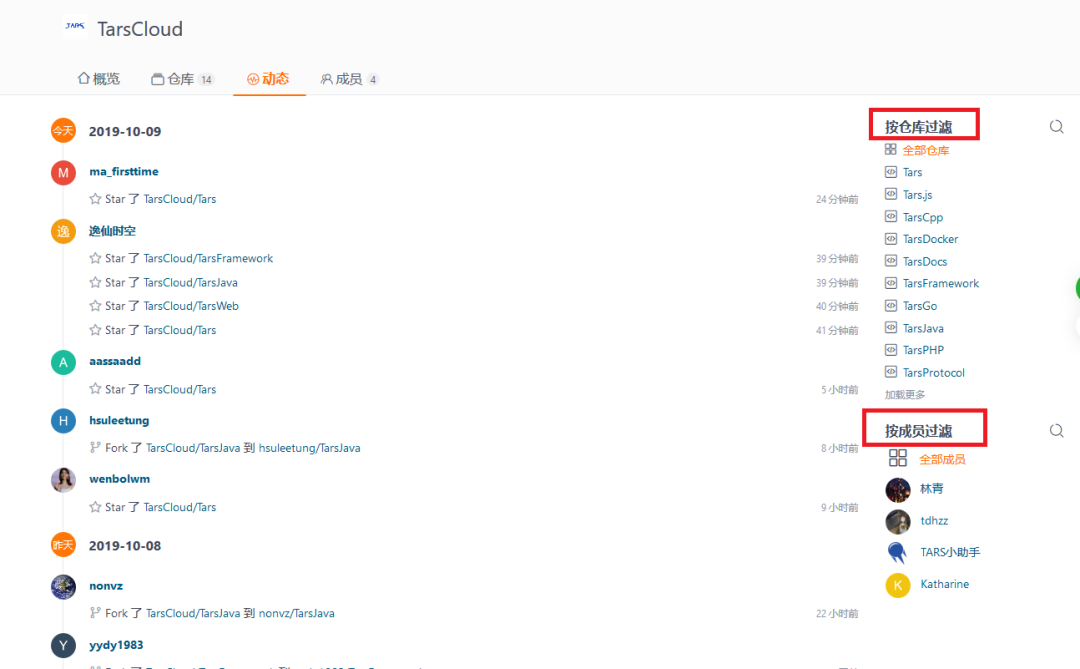Open the nonvz user profile link
The image size is (1080, 669).
[106, 586]
